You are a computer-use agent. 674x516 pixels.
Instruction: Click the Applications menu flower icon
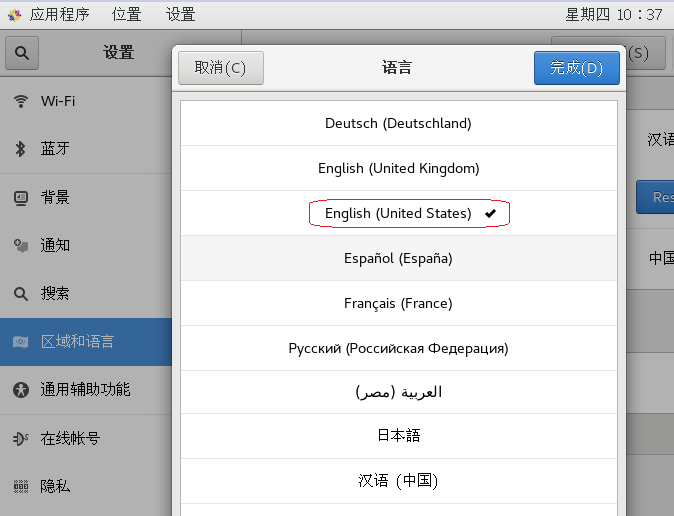coord(14,15)
